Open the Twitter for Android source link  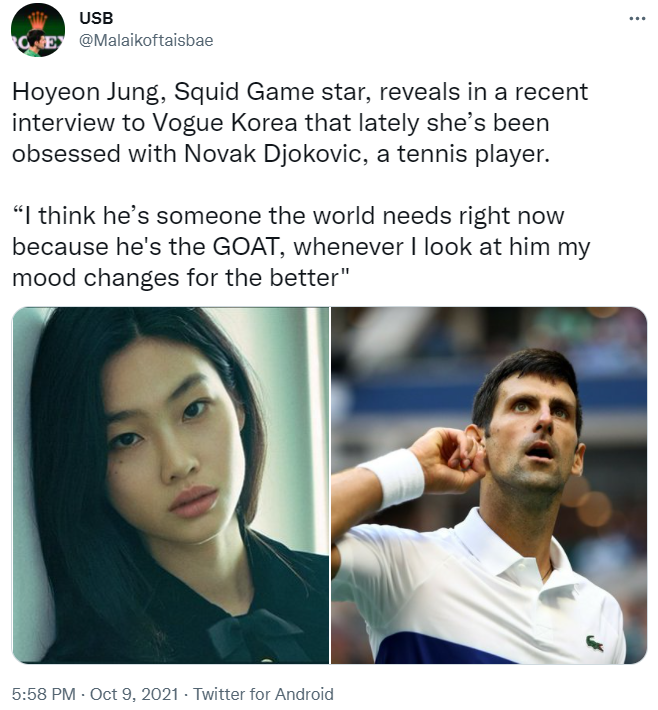click(264, 694)
